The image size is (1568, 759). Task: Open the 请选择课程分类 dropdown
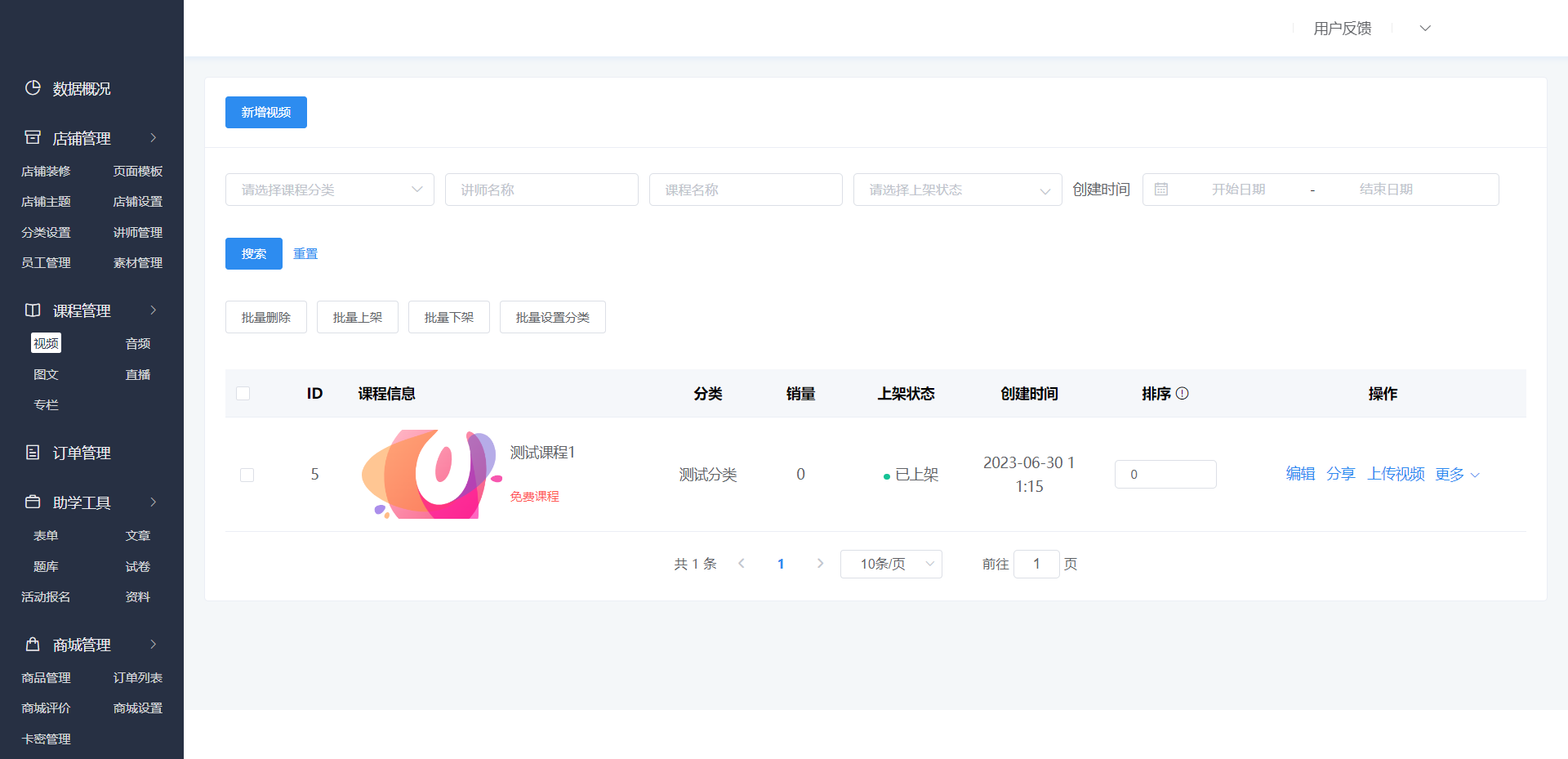click(x=329, y=189)
